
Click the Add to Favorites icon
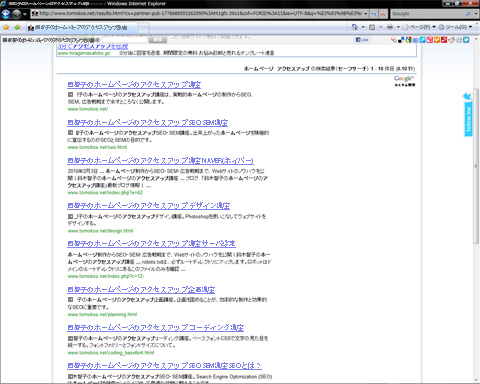click(x=17, y=27)
